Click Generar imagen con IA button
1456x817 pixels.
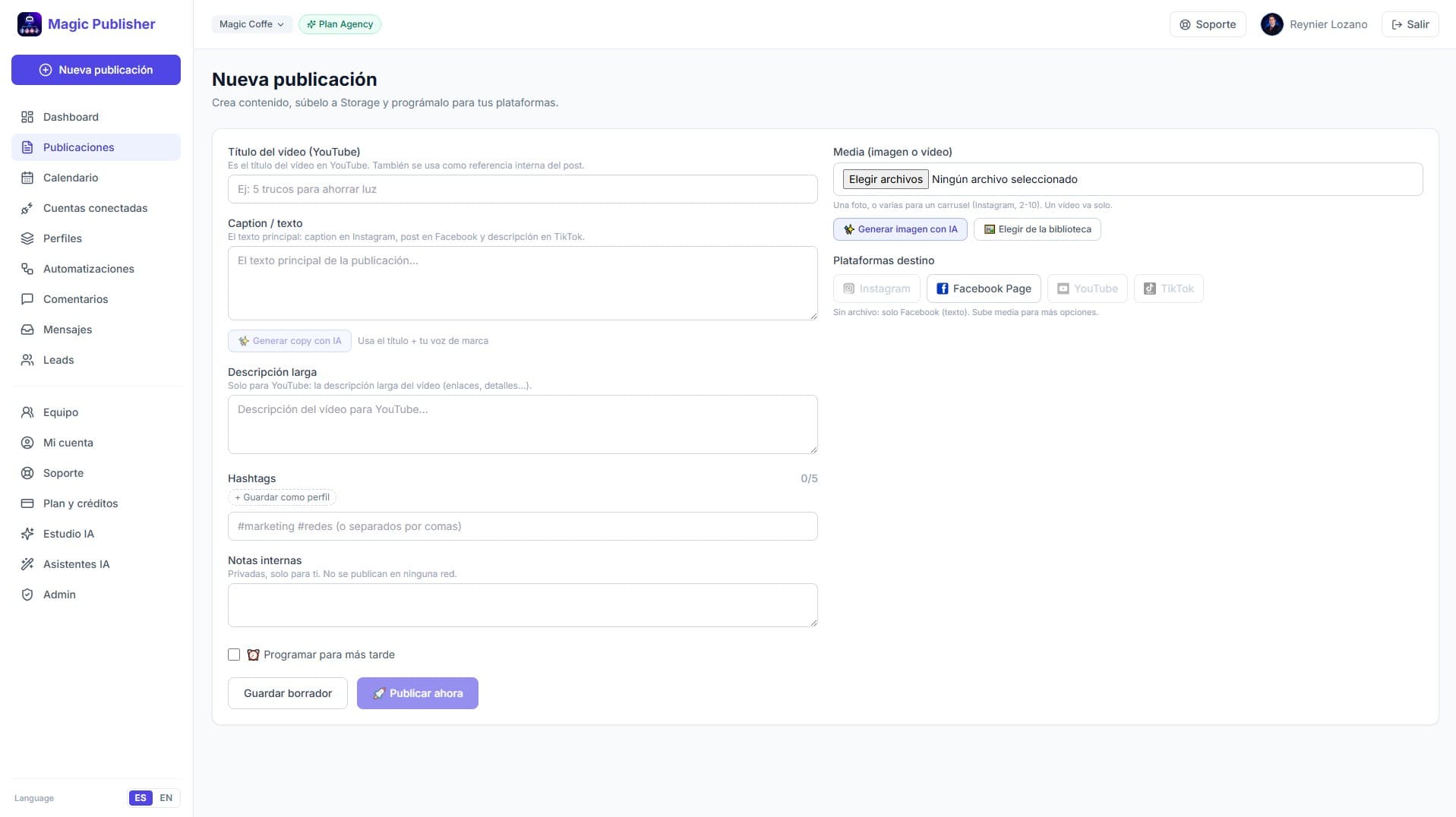[x=900, y=229]
